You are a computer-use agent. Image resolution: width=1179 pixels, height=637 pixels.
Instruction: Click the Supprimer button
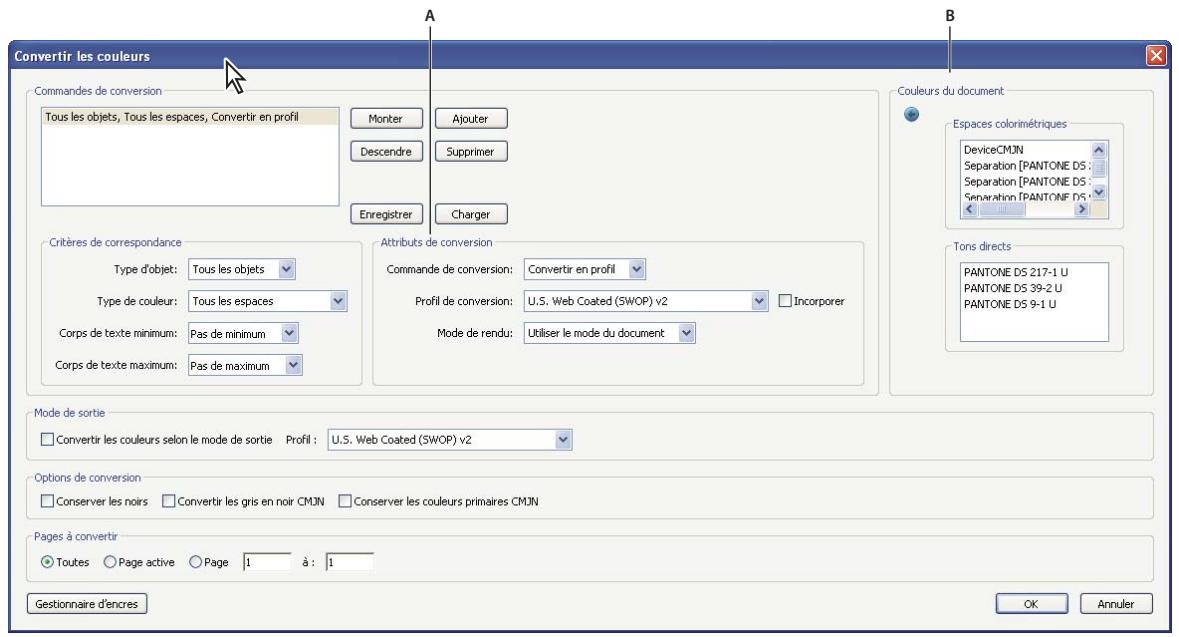click(471, 152)
